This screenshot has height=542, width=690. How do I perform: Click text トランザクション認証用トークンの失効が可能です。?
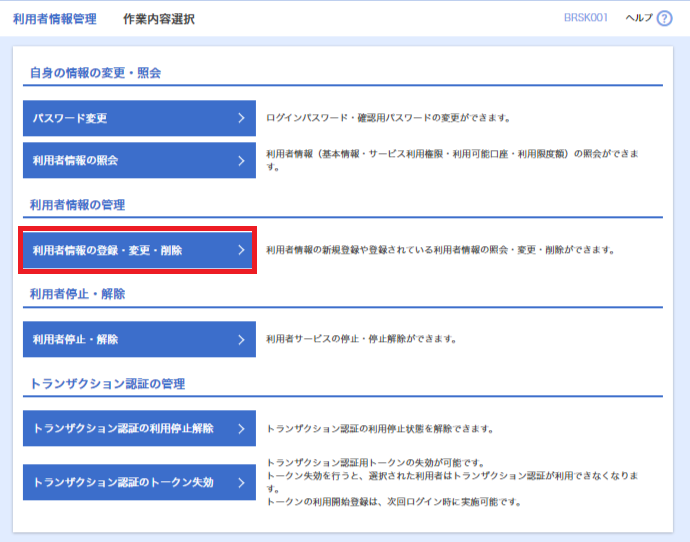point(375,463)
